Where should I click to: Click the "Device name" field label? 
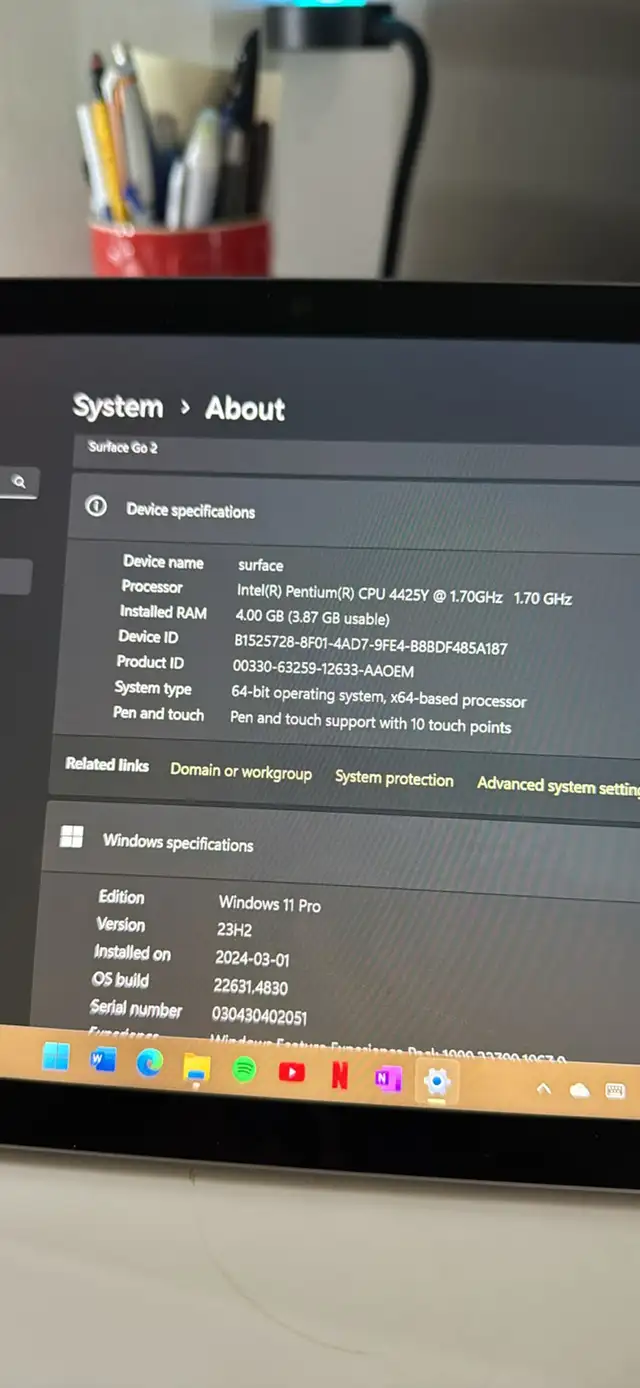pos(163,562)
